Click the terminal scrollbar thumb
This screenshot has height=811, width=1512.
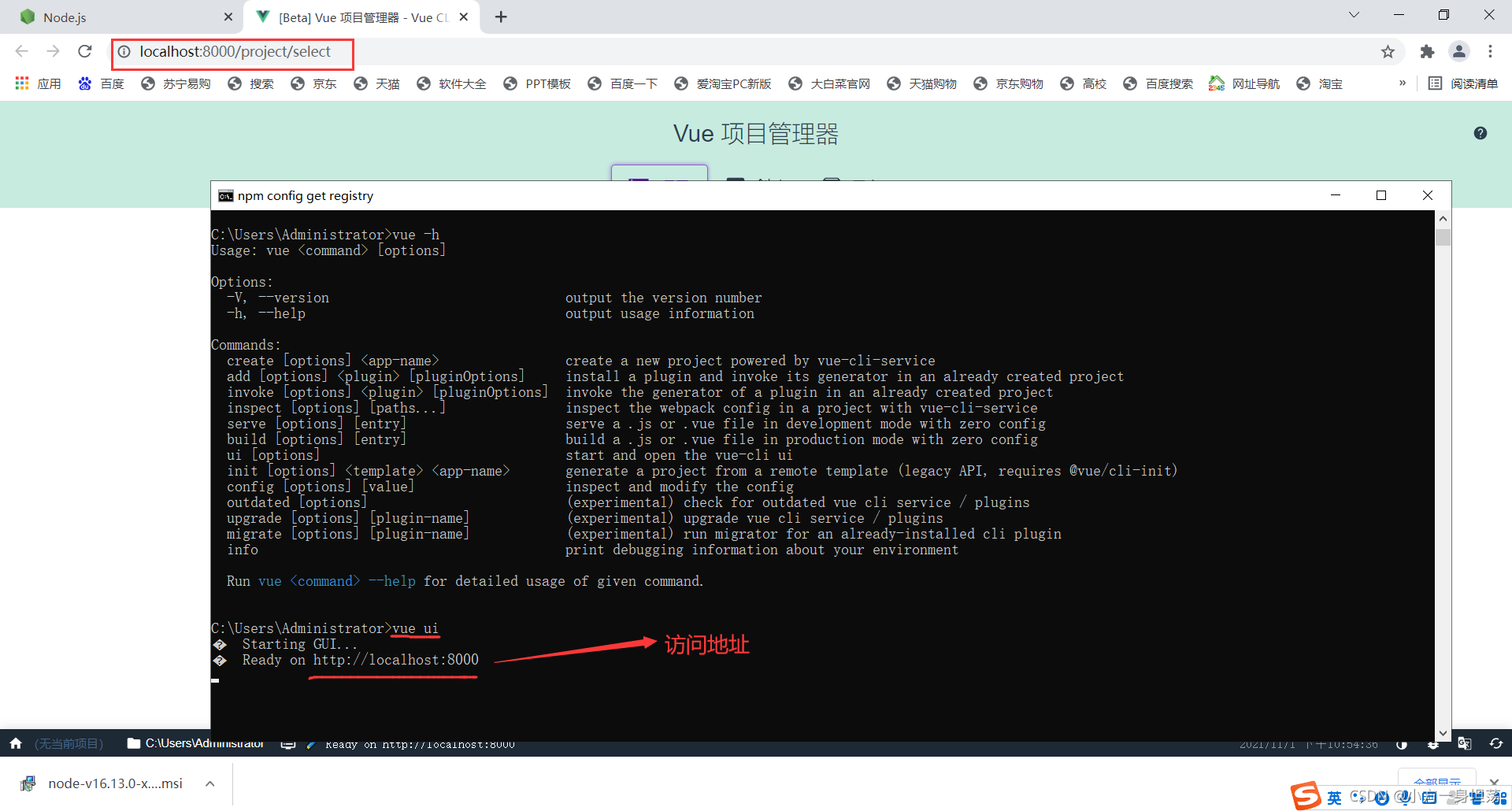pos(1443,237)
